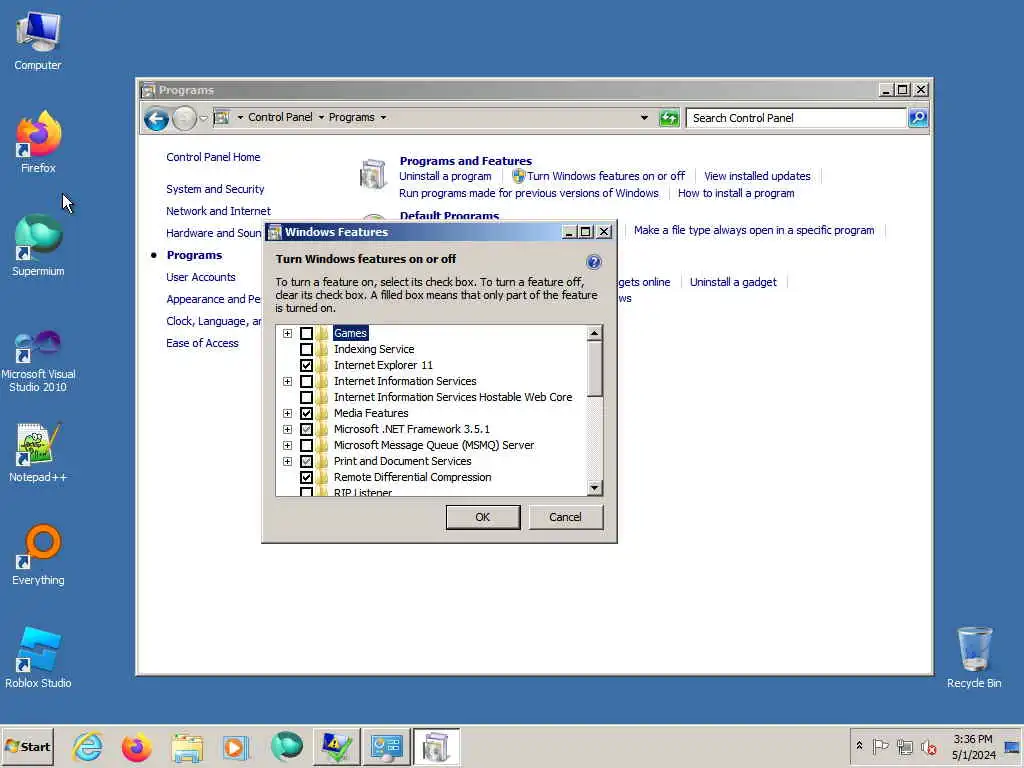
Task: Check Internet Information Services Hostable Web Core
Action: [306, 397]
